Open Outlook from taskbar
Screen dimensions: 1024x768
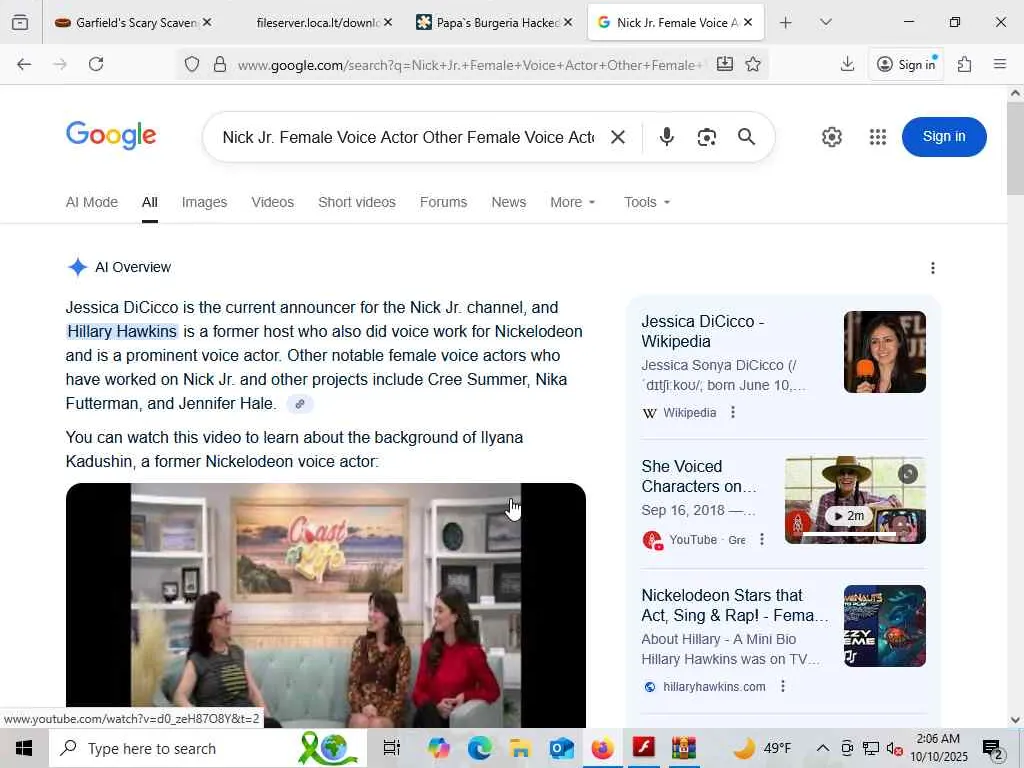point(562,748)
